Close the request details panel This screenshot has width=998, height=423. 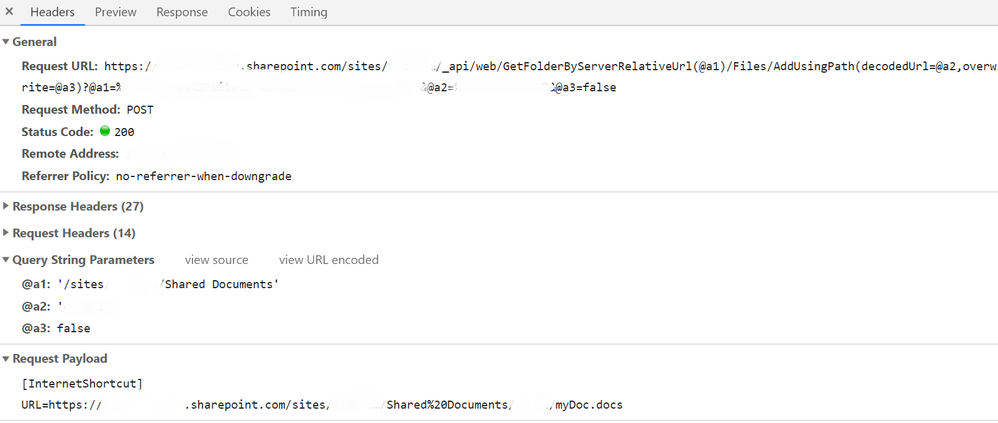click(9, 11)
